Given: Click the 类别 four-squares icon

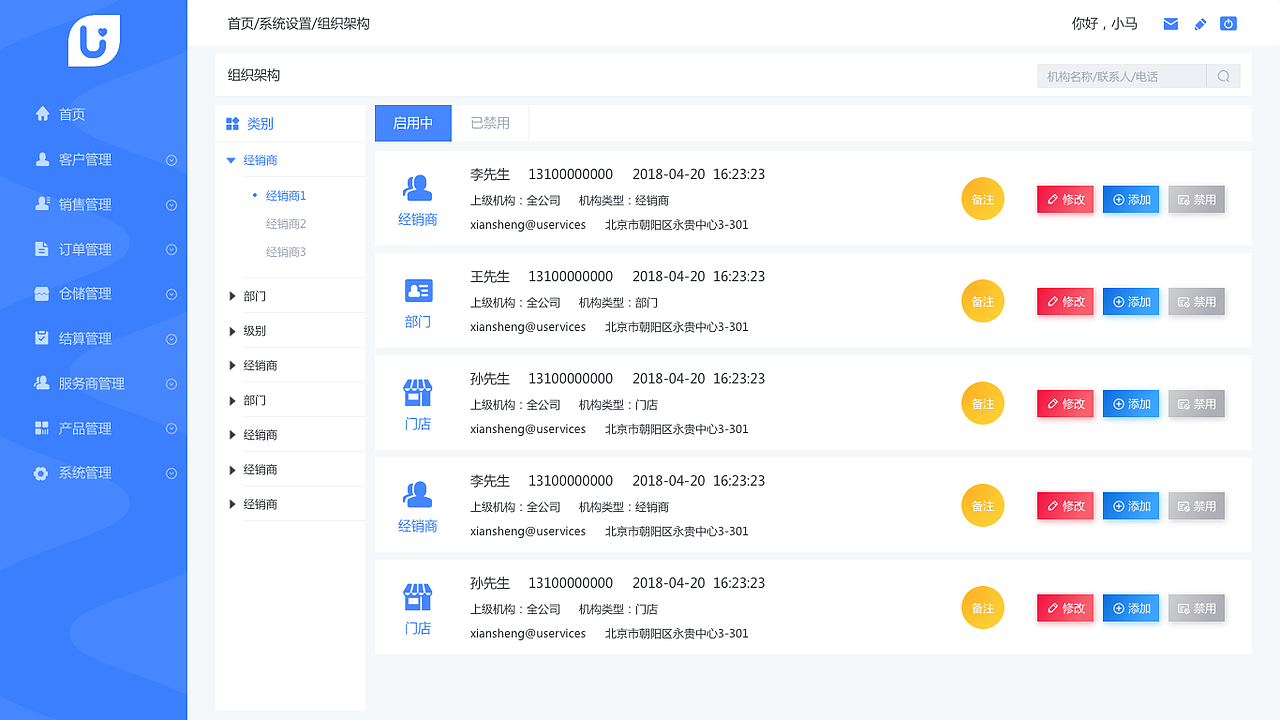Looking at the screenshot, I should pyautogui.click(x=232, y=124).
